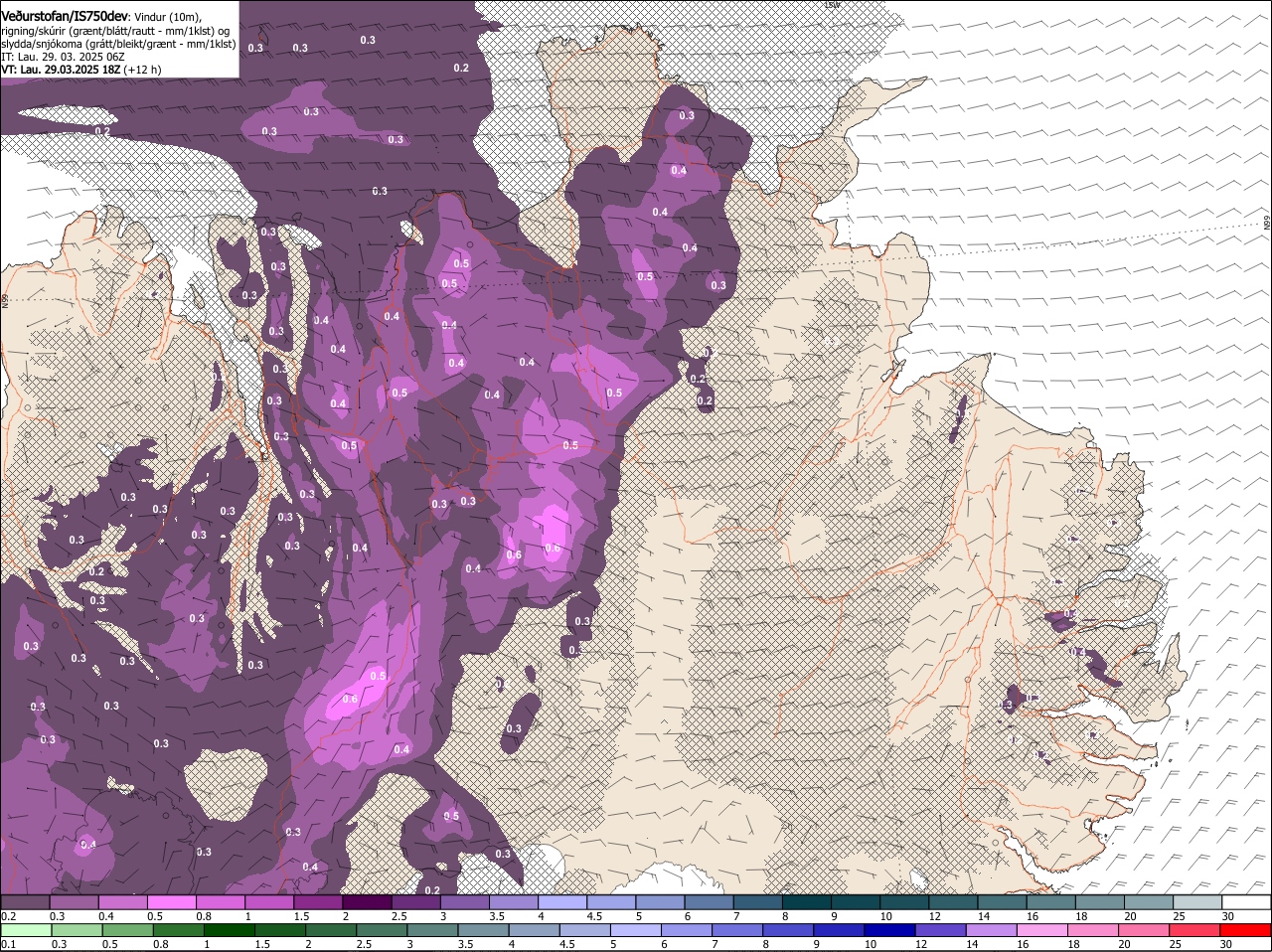The width and height of the screenshot is (1272, 952).
Task: Pick the snow legend swatch between 0.8 and 1
Action: pyautogui.click(x=221, y=902)
